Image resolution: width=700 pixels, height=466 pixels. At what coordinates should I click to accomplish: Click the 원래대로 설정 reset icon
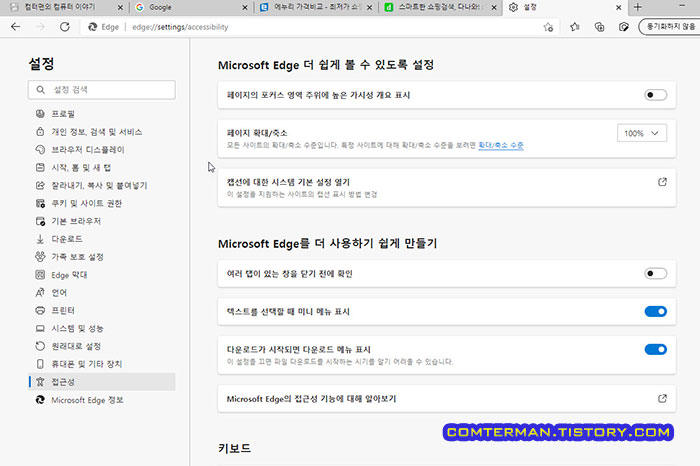pos(40,346)
